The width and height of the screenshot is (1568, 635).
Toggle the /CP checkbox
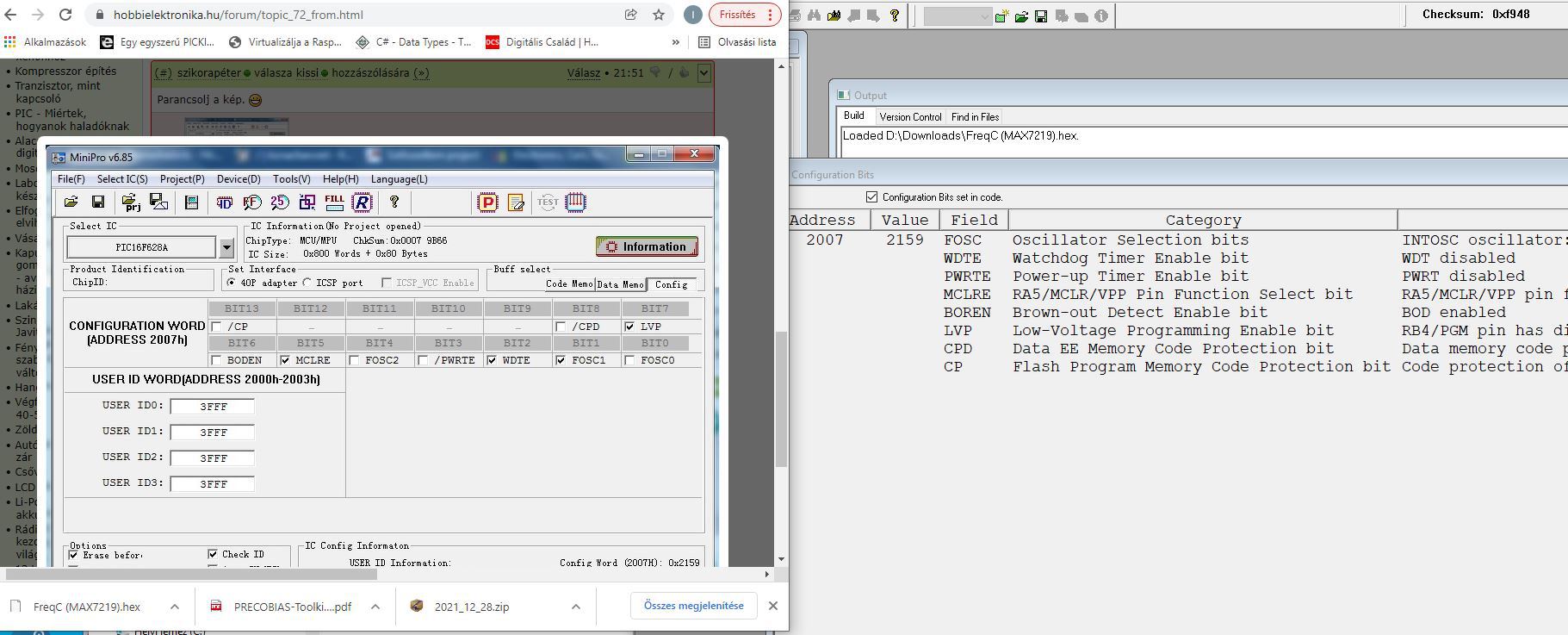(x=217, y=327)
